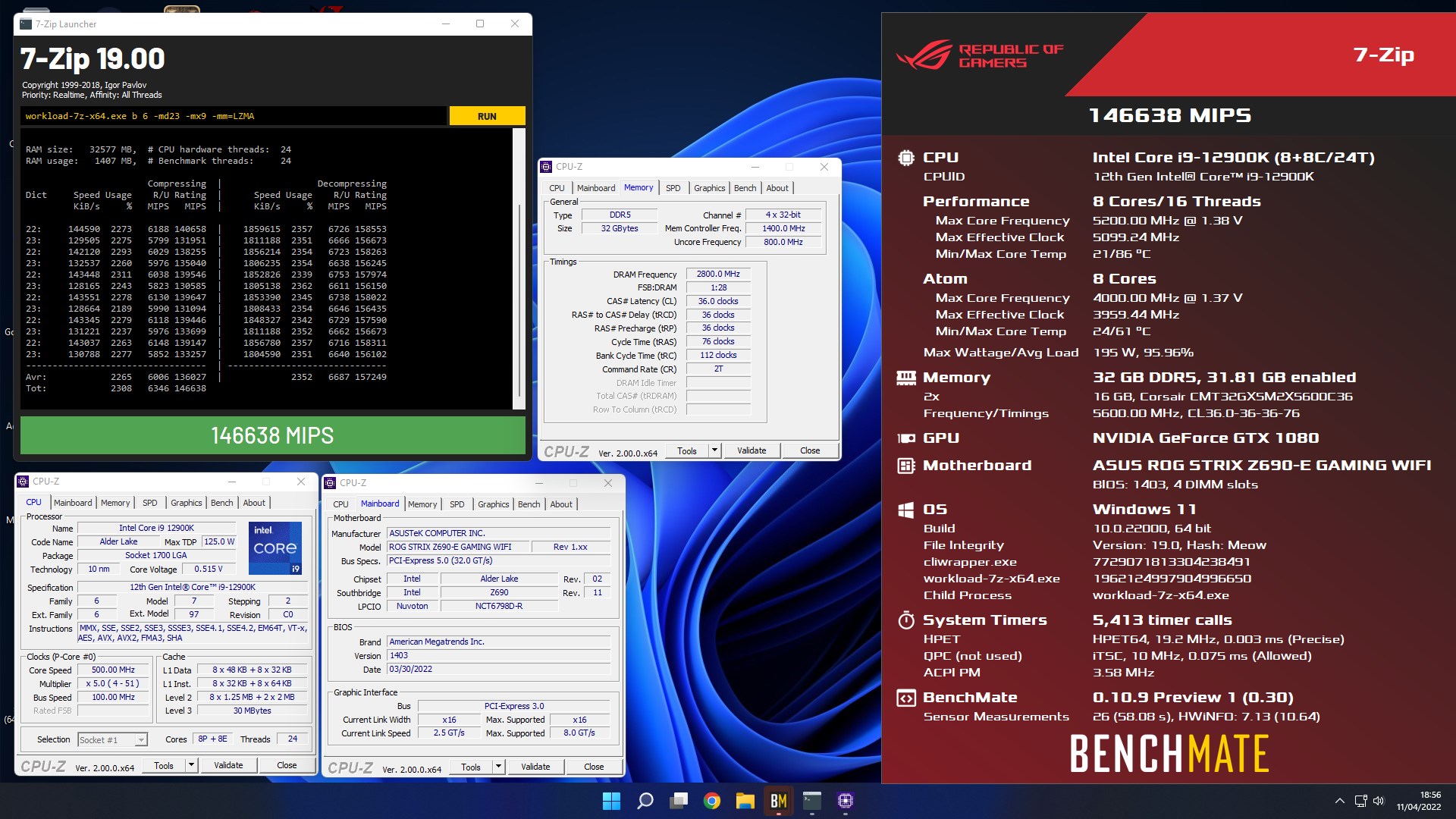
Task: Open Task View icon in taskbar
Action: [679, 801]
